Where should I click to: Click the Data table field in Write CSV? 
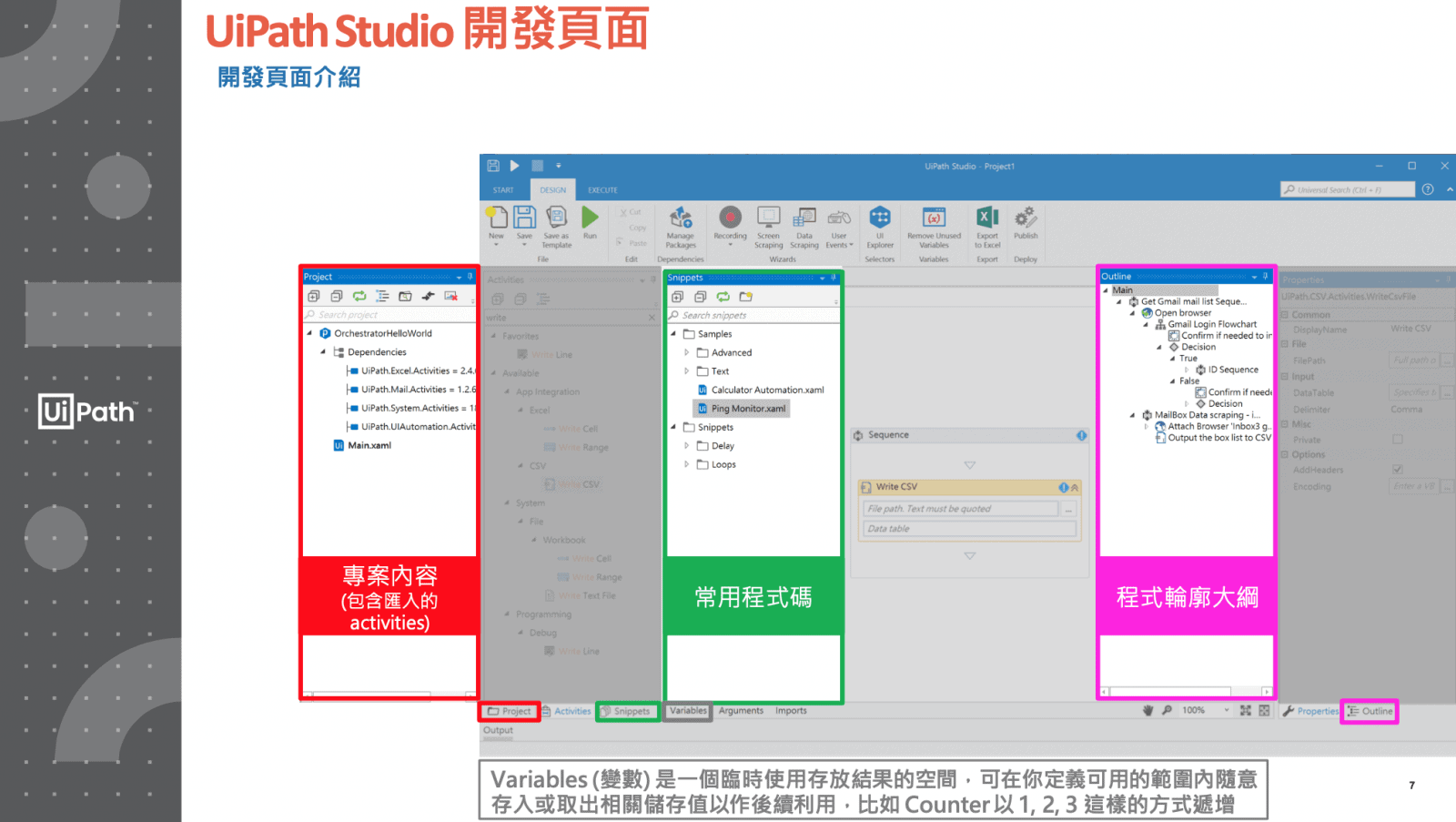[x=969, y=529]
